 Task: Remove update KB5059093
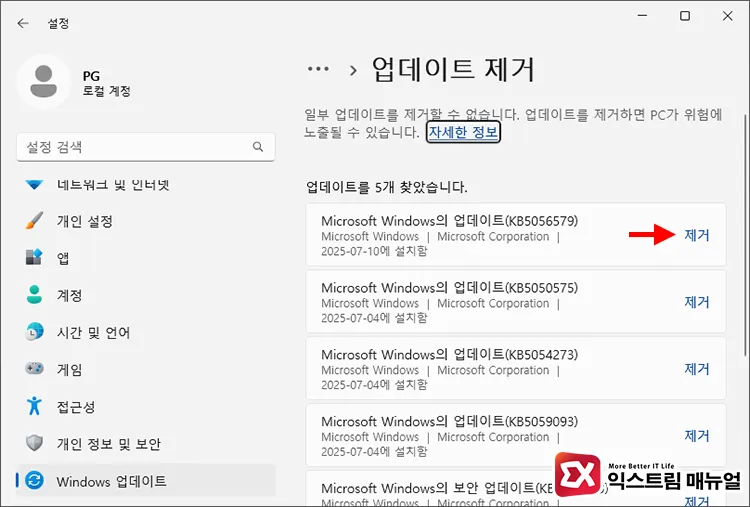[x=696, y=436]
